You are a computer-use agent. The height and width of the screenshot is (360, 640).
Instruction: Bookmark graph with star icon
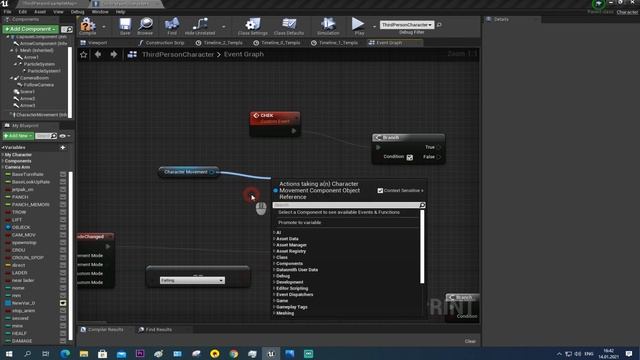tap(84, 54)
